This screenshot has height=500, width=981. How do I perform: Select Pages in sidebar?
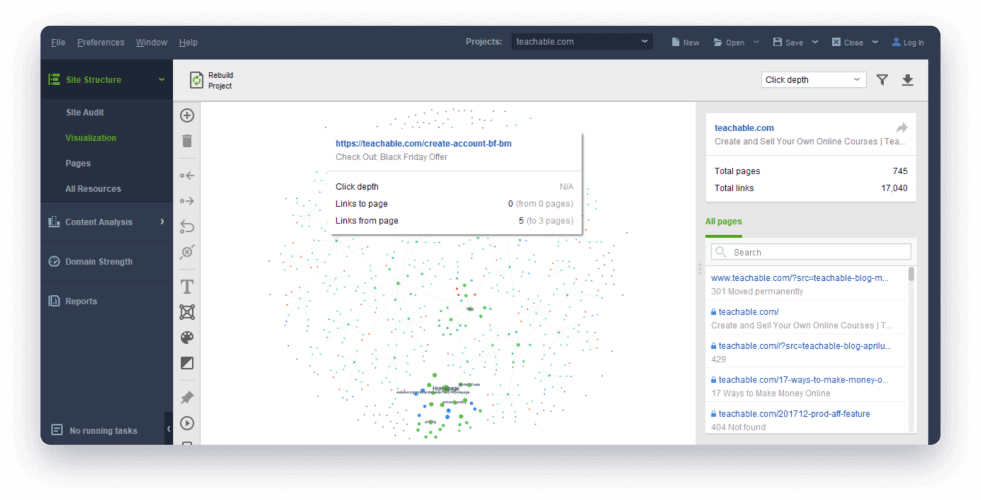(x=78, y=163)
